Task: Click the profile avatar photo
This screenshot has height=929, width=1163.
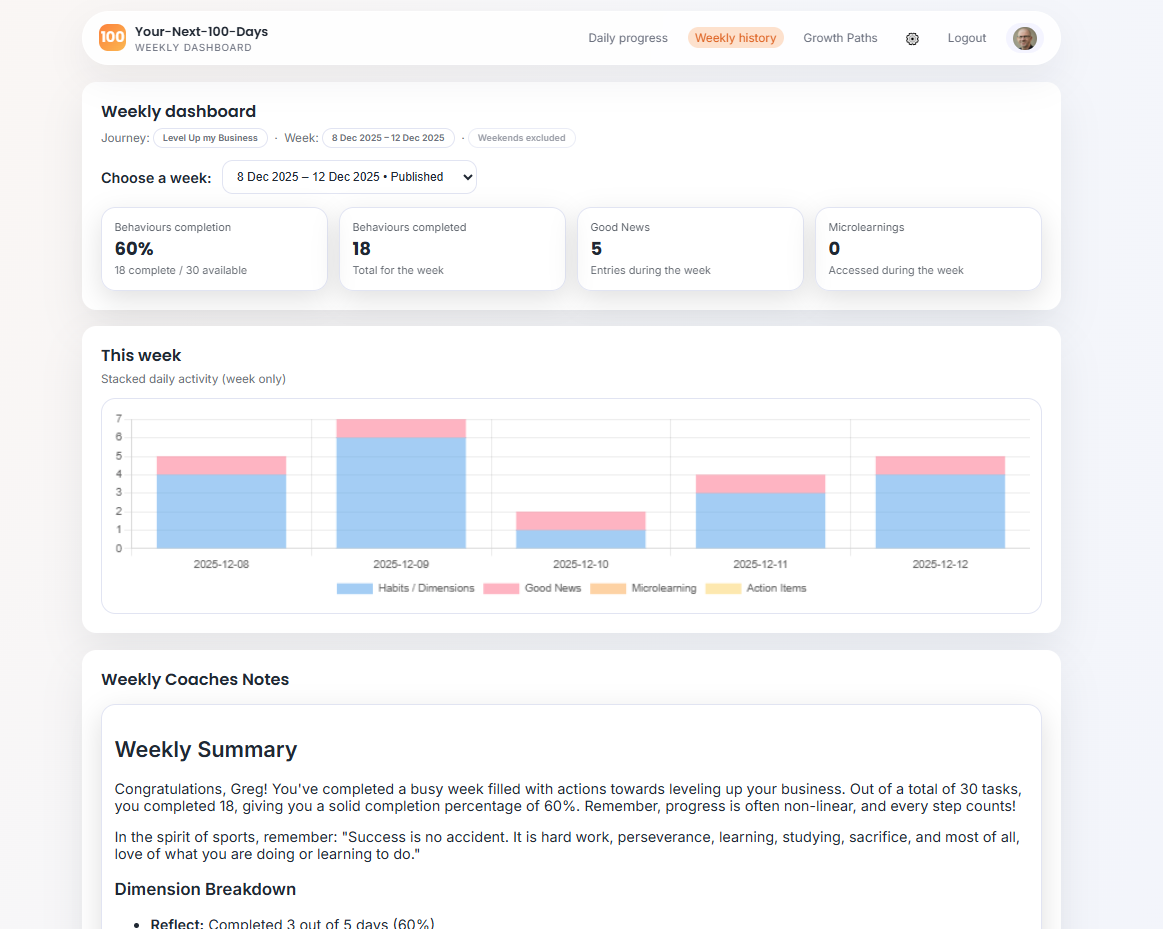Action: click(1025, 38)
